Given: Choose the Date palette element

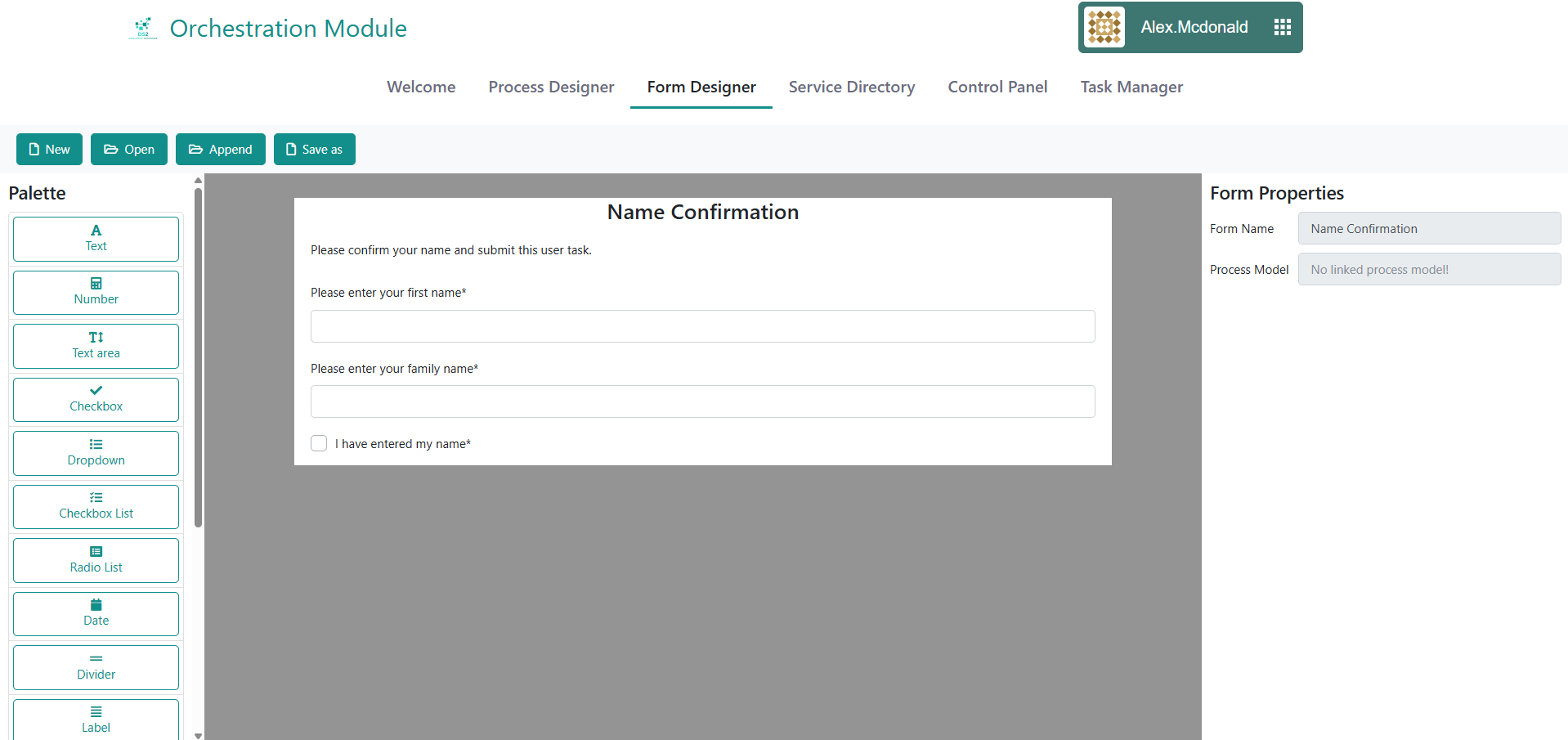Looking at the screenshot, I should (96, 614).
